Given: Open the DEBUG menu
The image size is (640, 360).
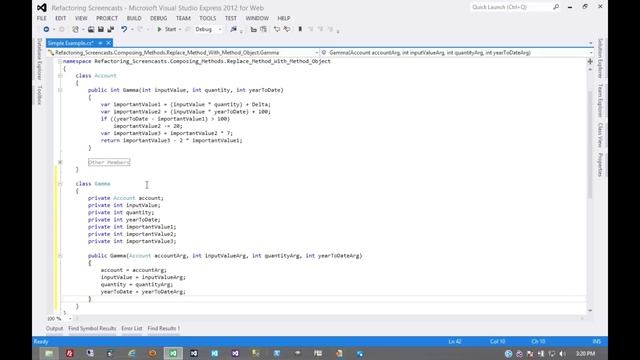Looking at the screenshot, I should tap(158, 18).
